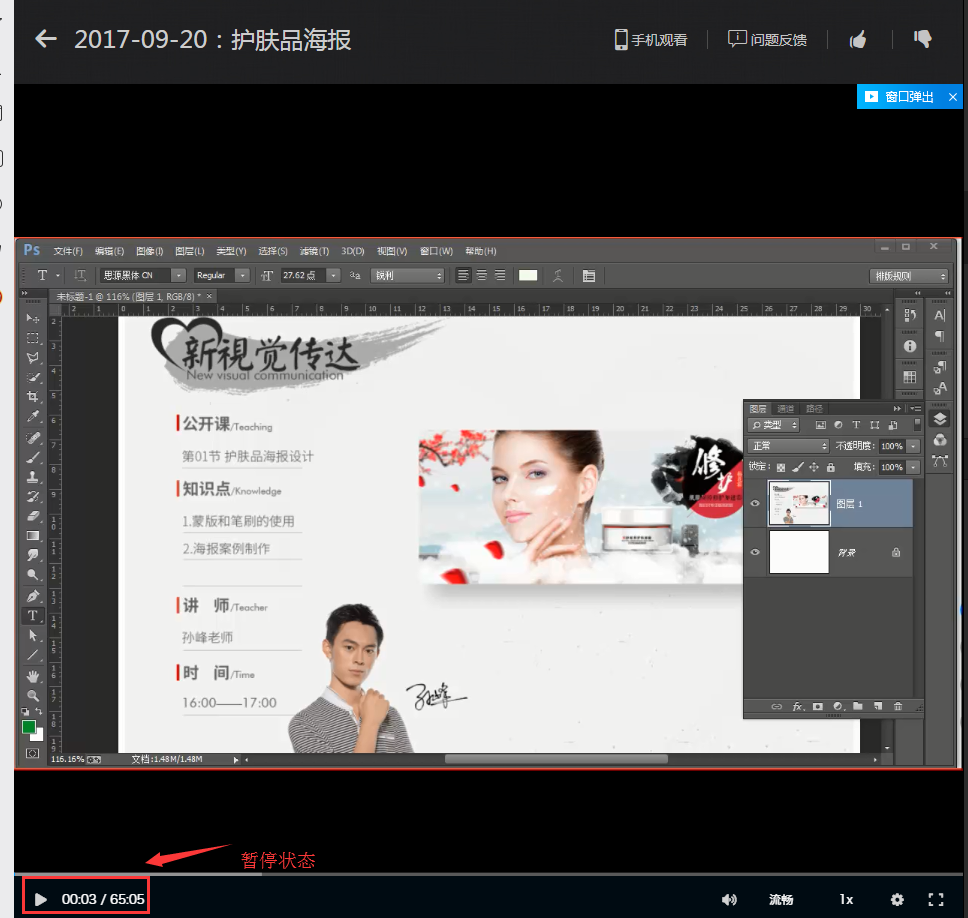
Task: Click the back arrow beside the video title
Action: pos(46,39)
